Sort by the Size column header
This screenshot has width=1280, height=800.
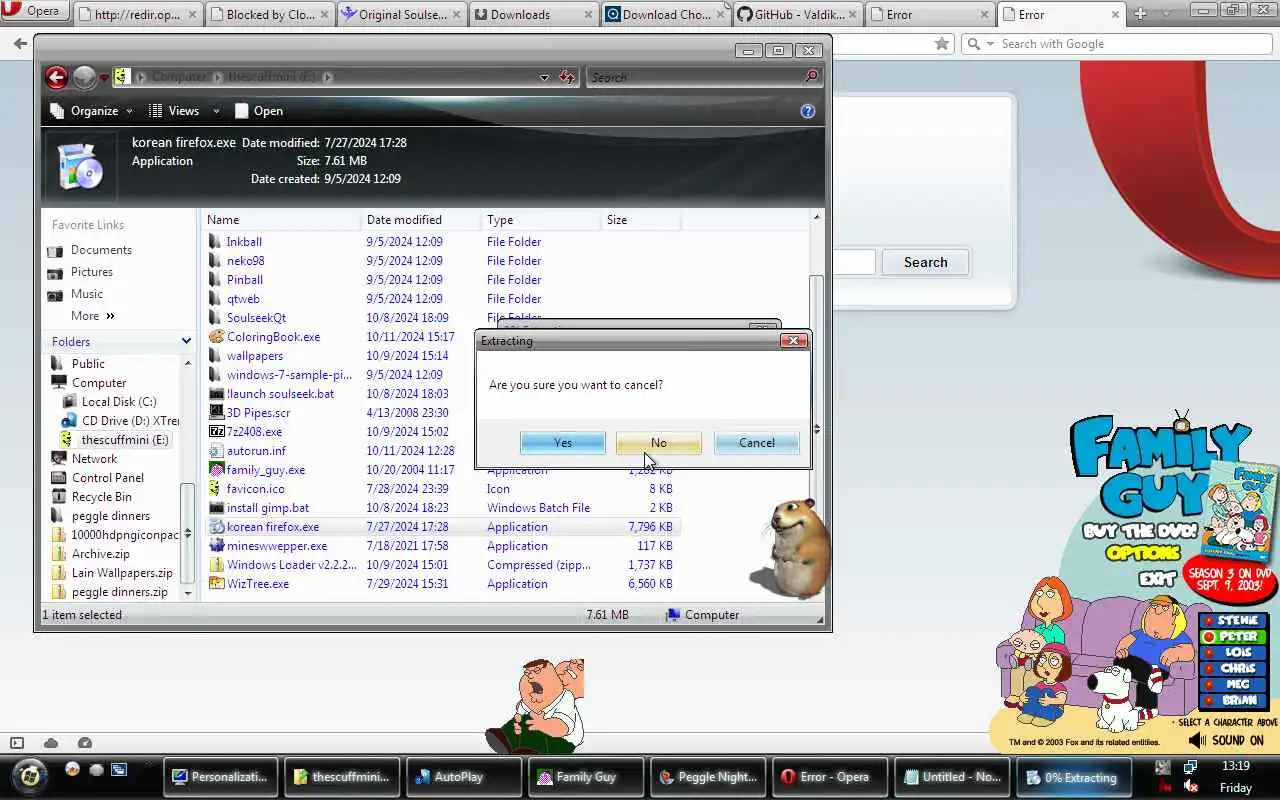(x=641, y=220)
